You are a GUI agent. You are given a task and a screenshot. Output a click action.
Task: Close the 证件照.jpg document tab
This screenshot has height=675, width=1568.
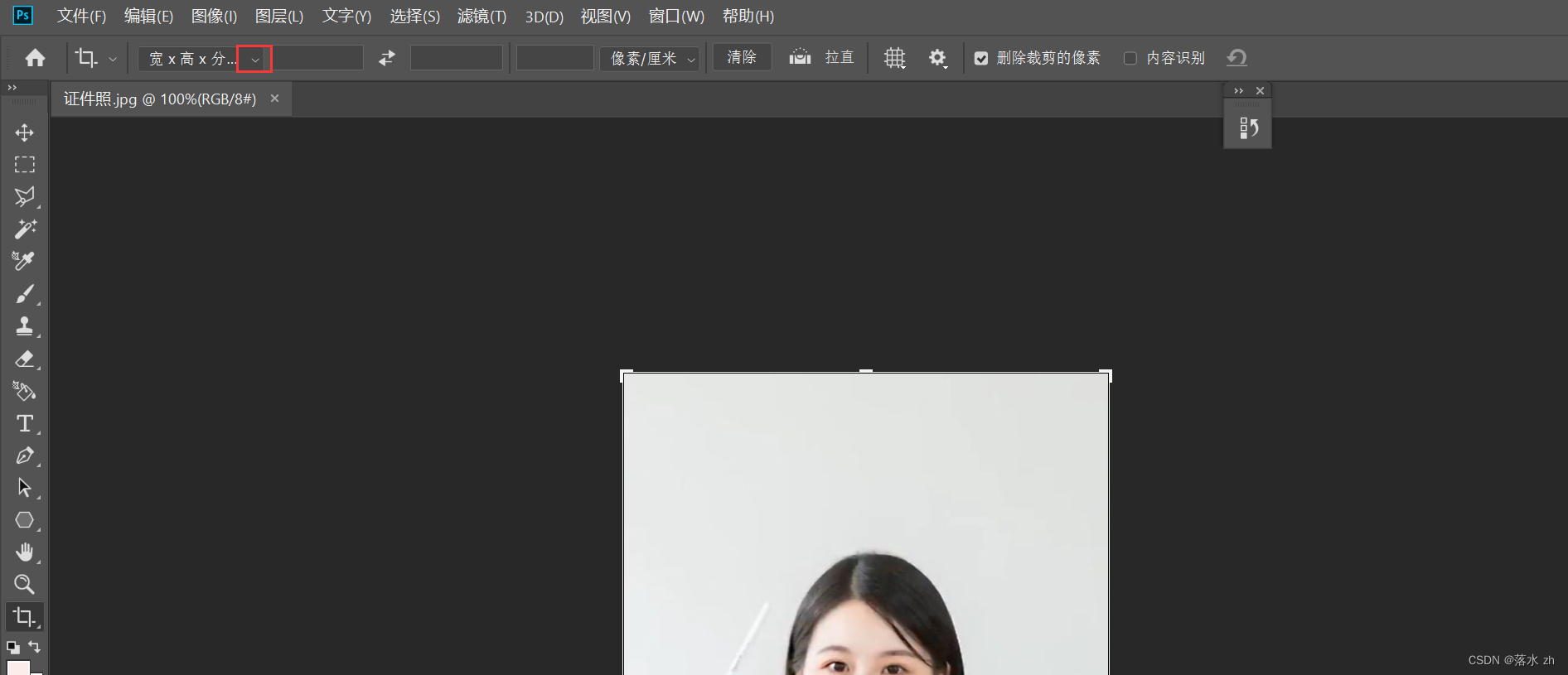[x=274, y=99]
